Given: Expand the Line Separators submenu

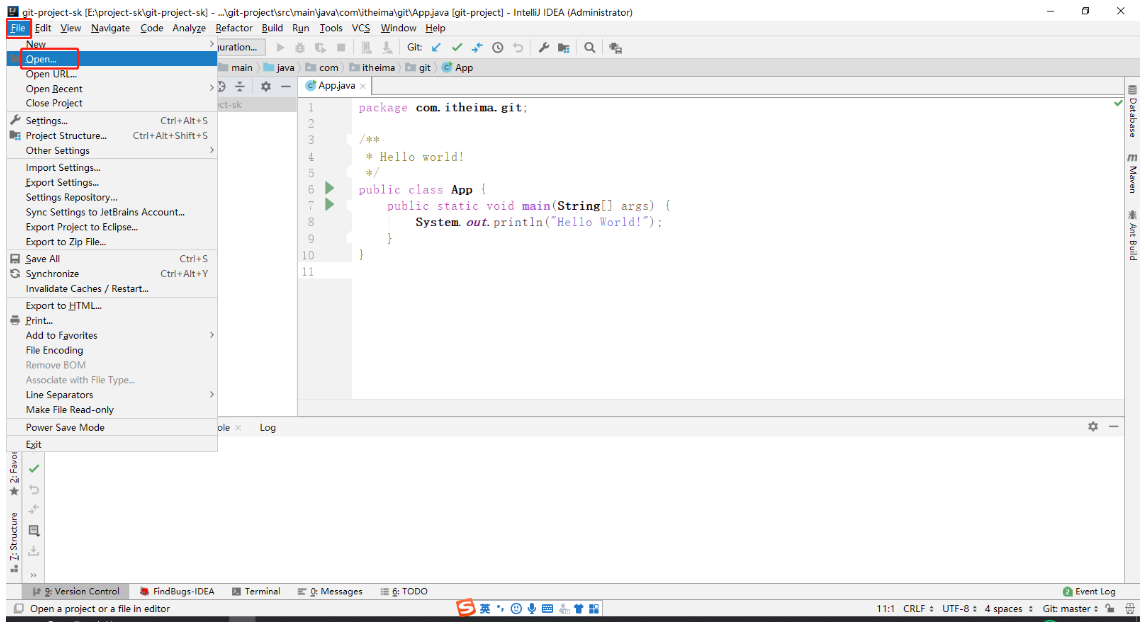Looking at the screenshot, I should pos(112,394).
